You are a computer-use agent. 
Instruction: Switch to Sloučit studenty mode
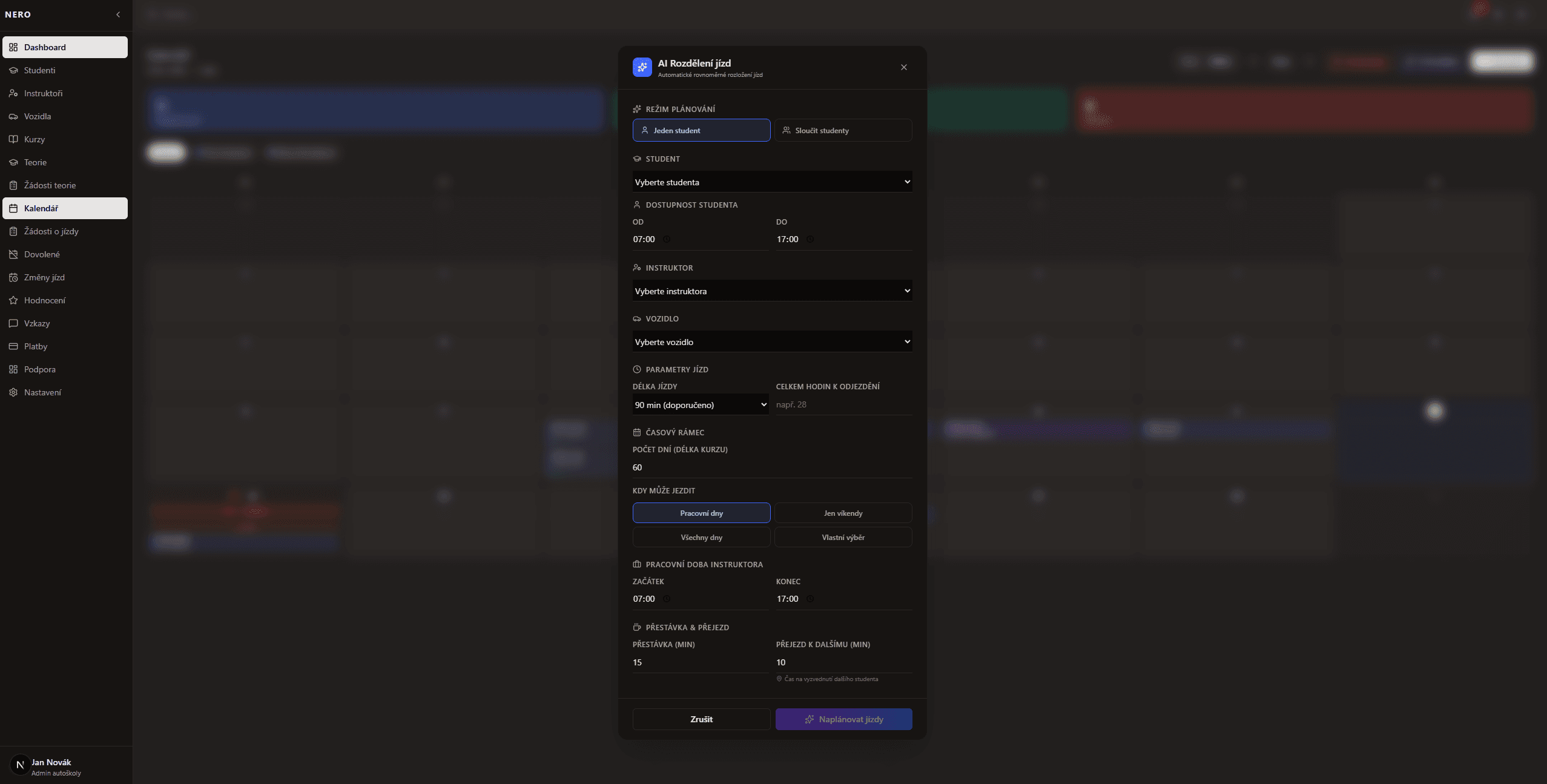(843, 130)
